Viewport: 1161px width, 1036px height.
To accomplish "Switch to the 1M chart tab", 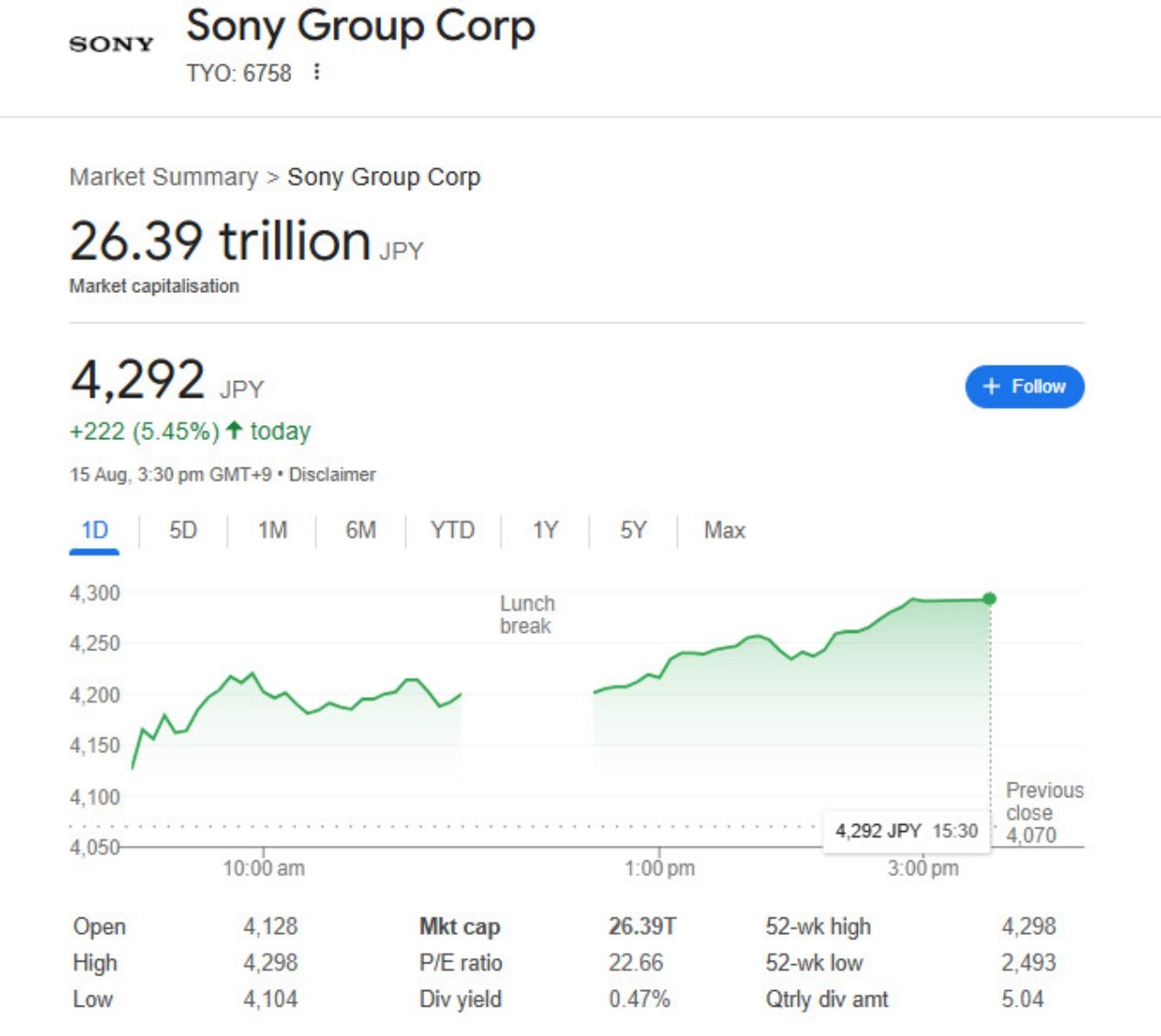I will (272, 531).
